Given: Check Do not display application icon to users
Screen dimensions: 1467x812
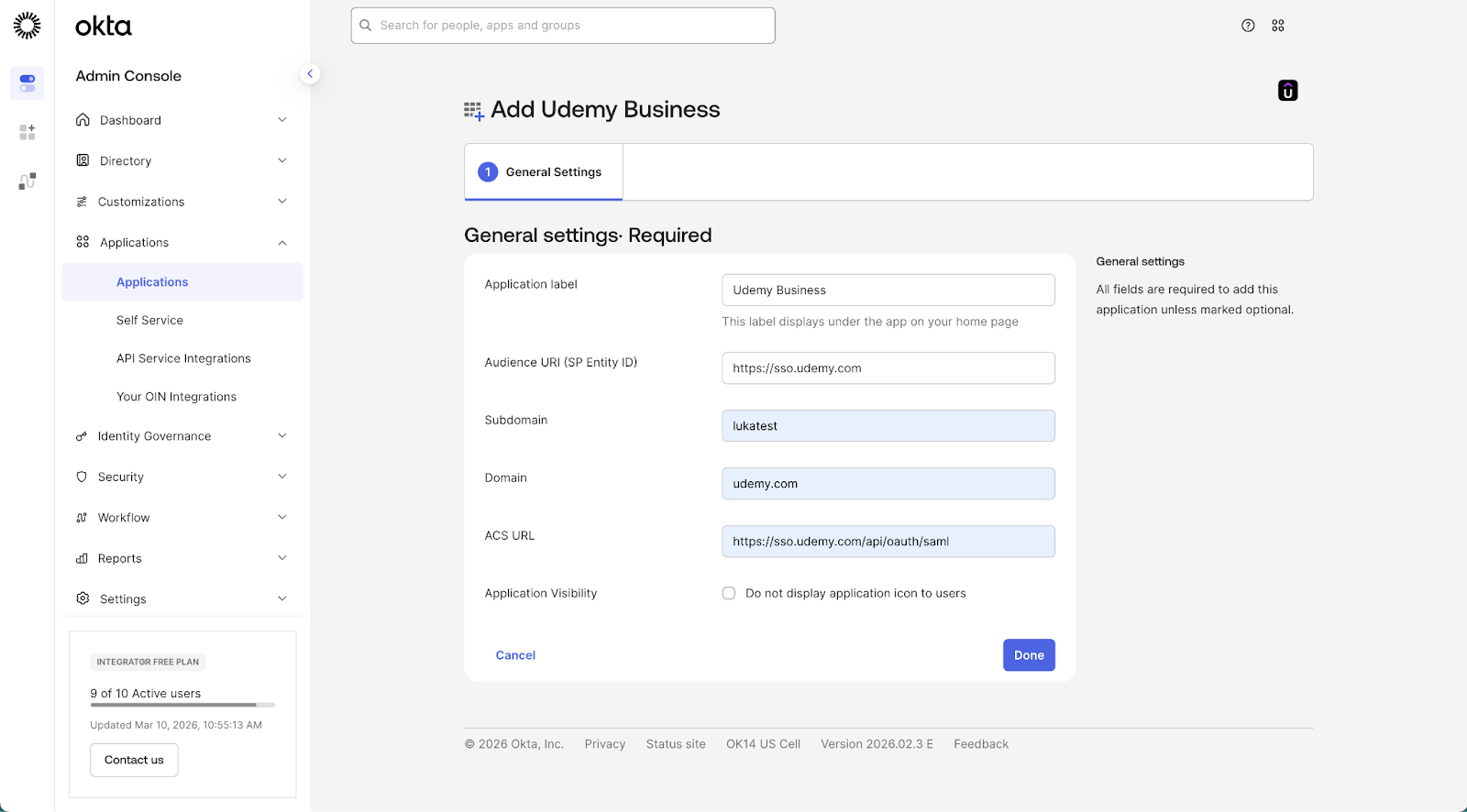Looking at the screenshot, I should click(x=729, y=593).
